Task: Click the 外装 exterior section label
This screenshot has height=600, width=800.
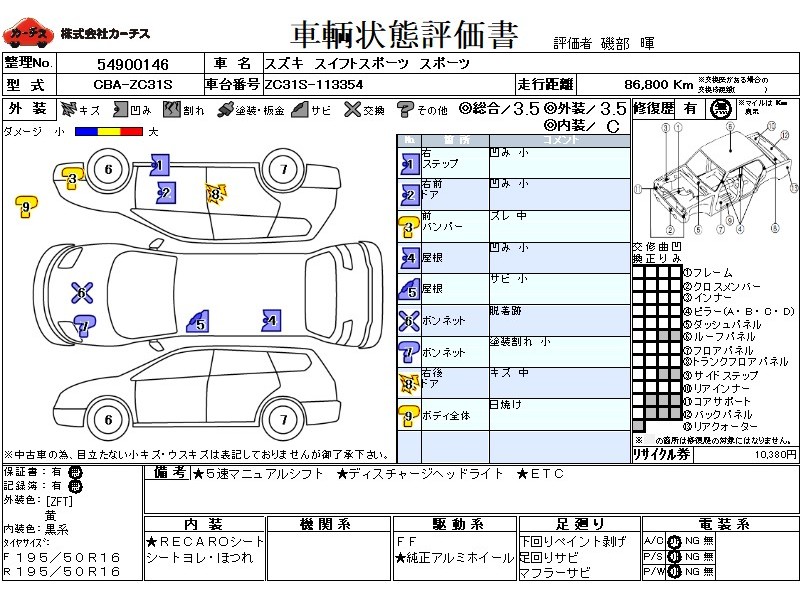Action: pos(27,110)
